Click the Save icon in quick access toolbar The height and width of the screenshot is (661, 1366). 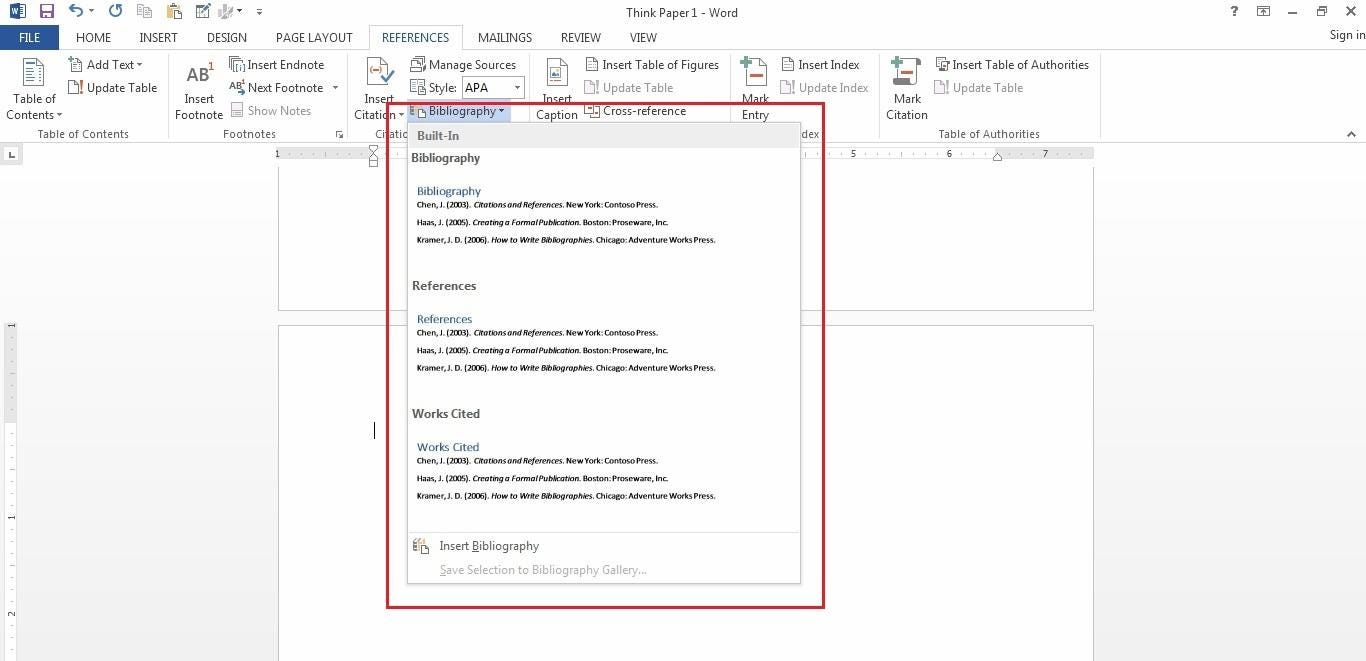pyautogui.click(x=46, y=12)
